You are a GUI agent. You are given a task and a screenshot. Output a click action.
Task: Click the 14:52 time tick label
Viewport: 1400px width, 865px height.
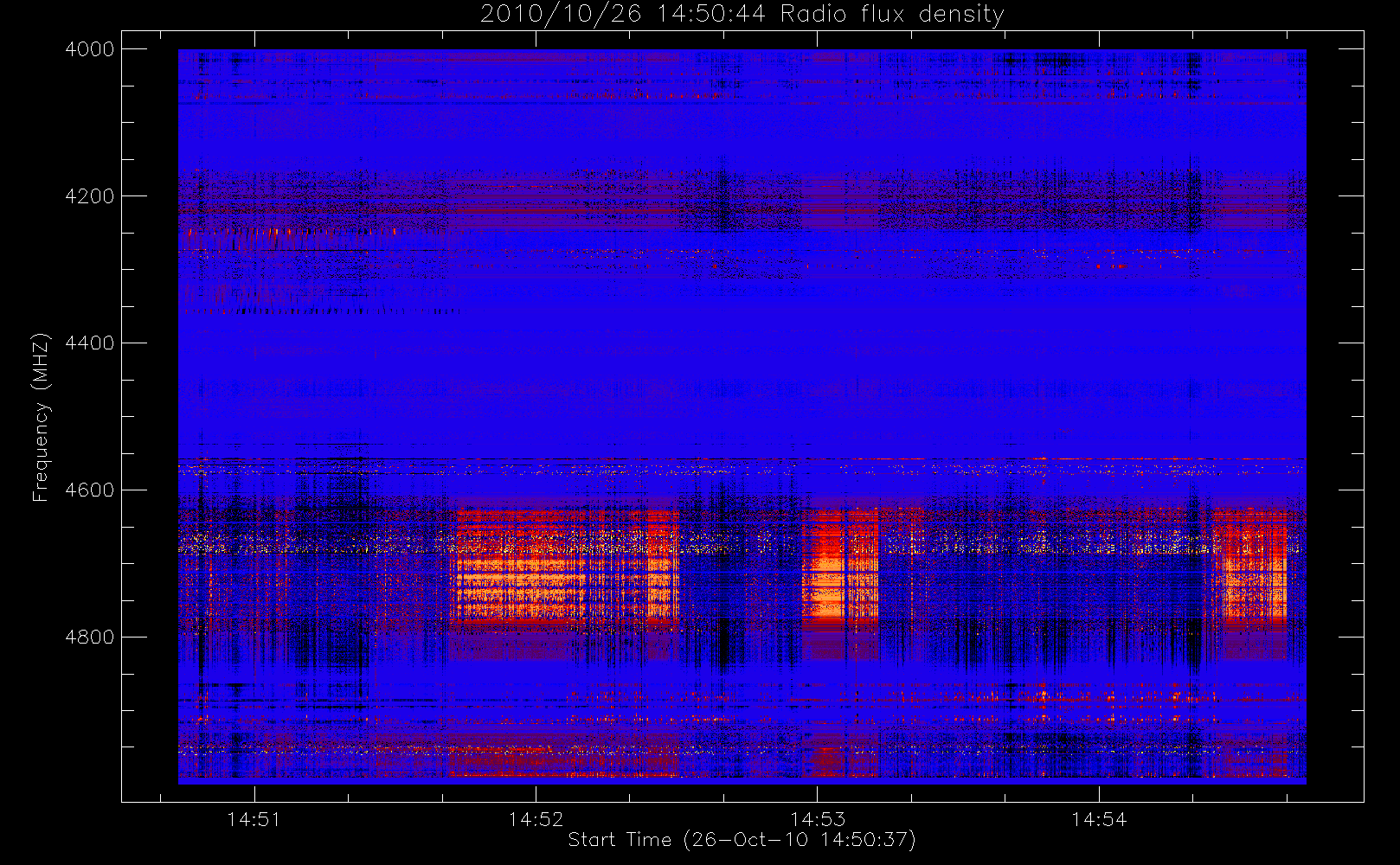point(536,819)
